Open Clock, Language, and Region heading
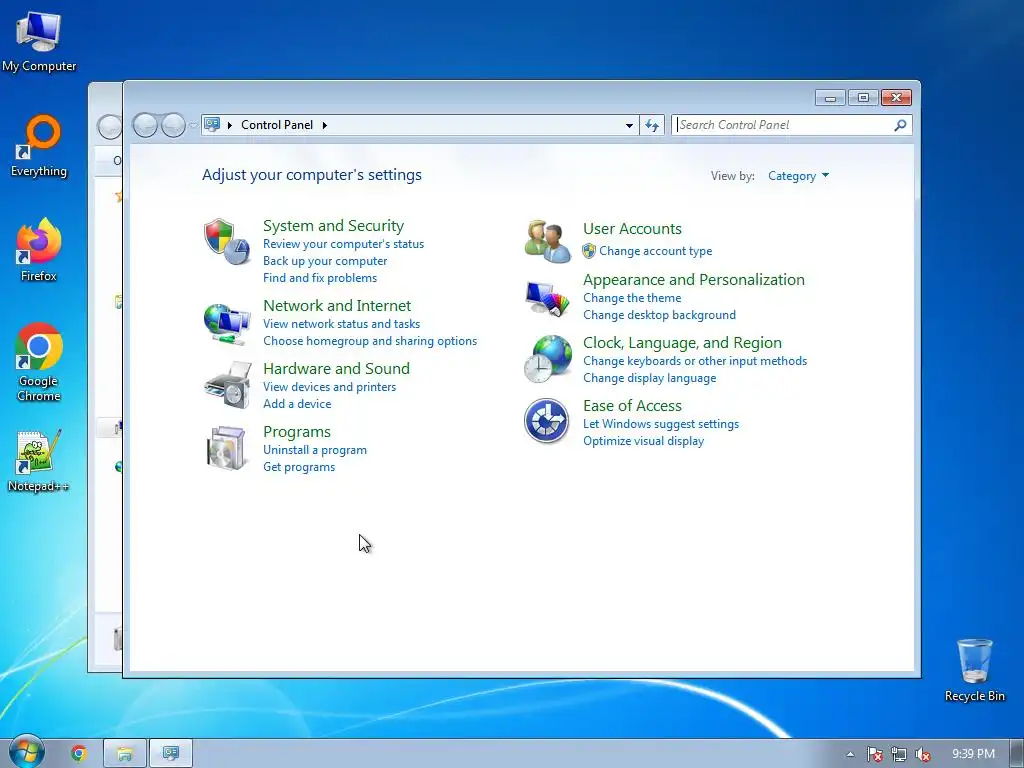The width and height of the screenshot is (1024, 768). [682, 343]
